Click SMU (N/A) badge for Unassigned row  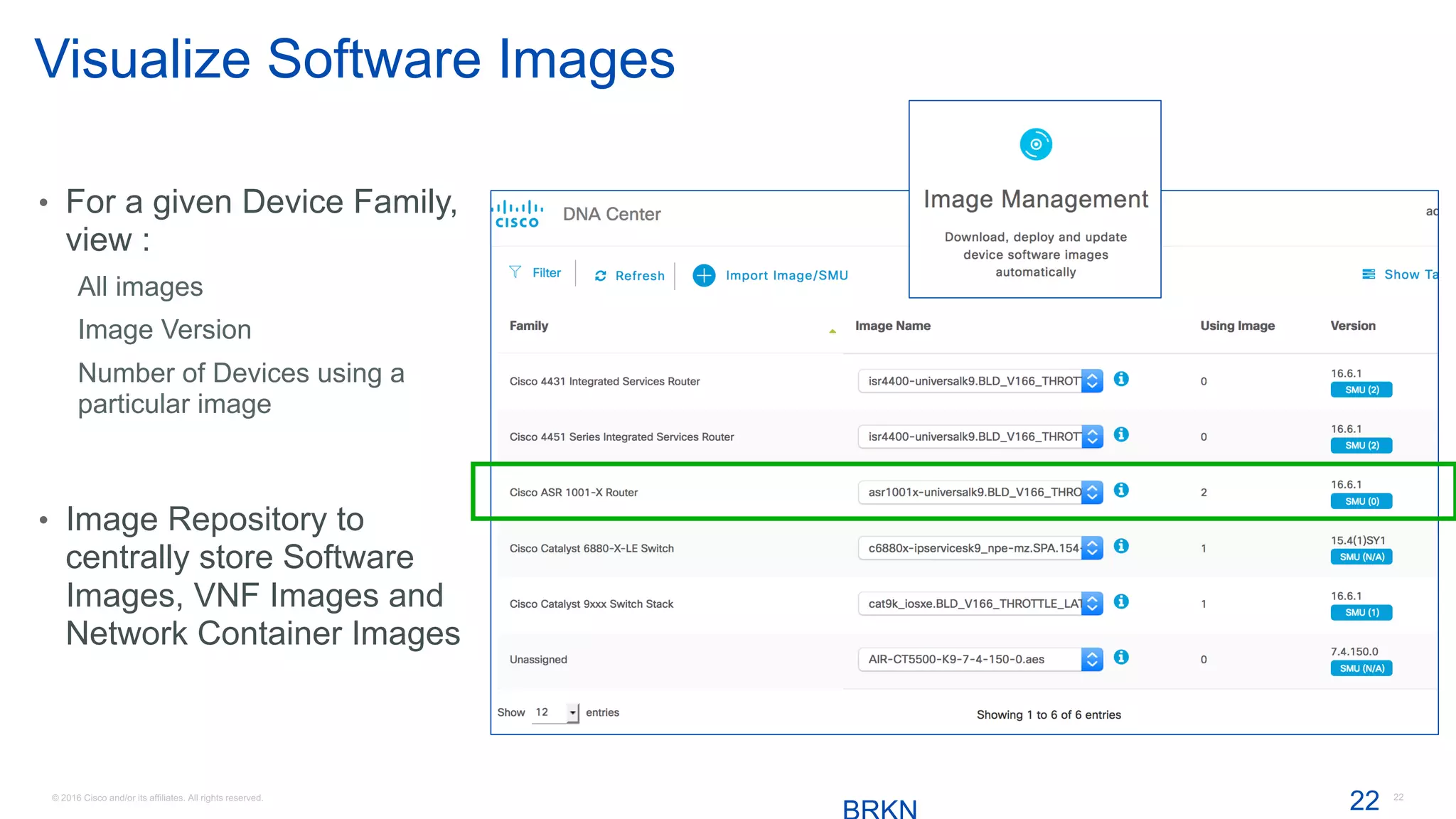(1361, 668)
